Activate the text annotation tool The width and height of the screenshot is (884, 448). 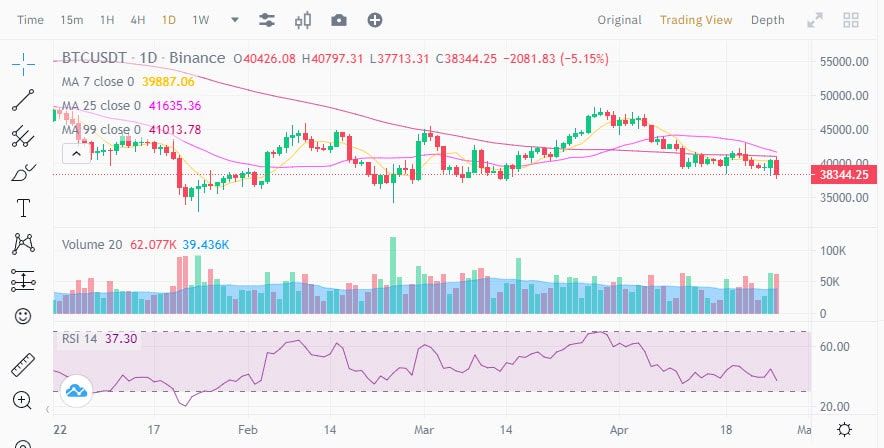point(23,208)
